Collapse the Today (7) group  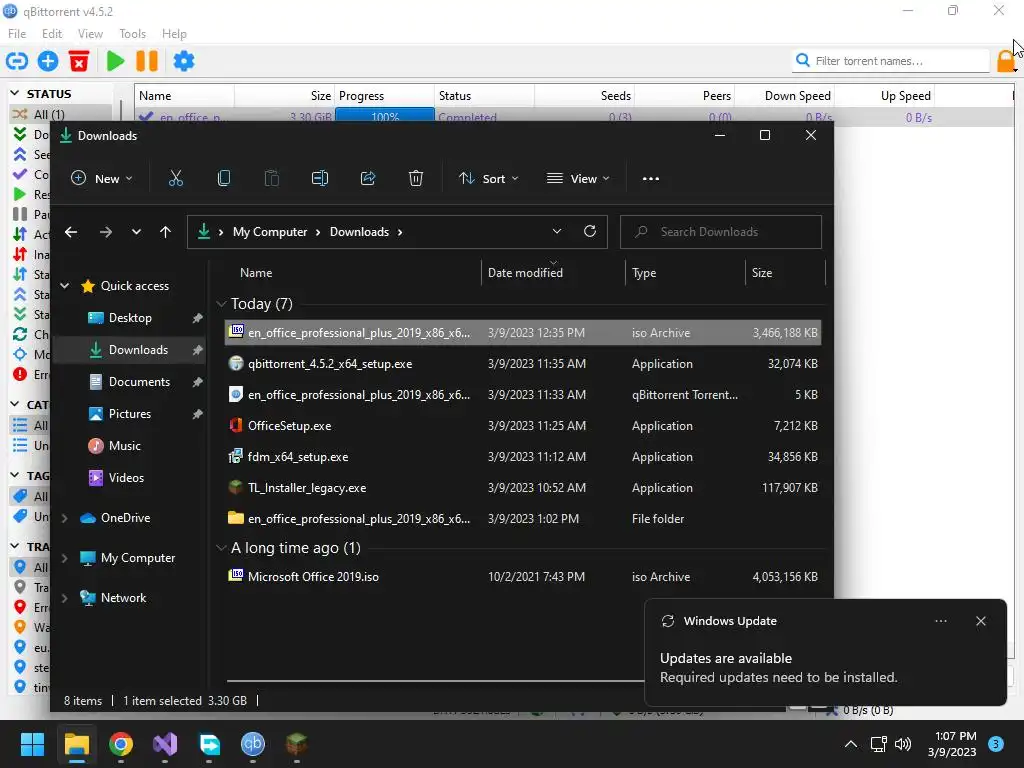[x=221, y=304]
